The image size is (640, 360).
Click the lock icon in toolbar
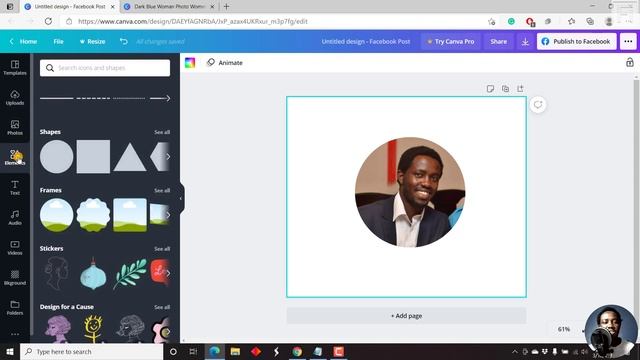630,62
